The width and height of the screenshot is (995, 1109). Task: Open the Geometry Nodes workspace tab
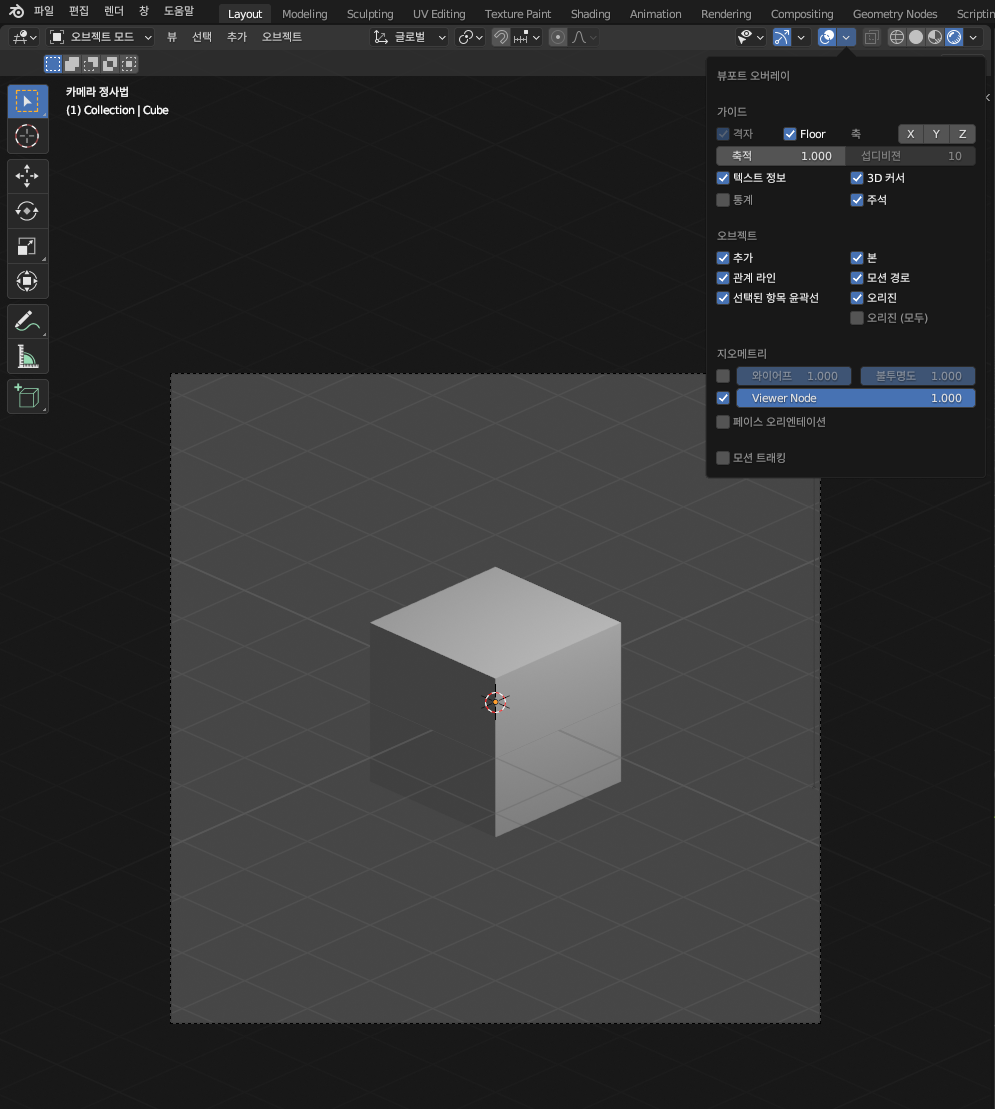point(895,13)
